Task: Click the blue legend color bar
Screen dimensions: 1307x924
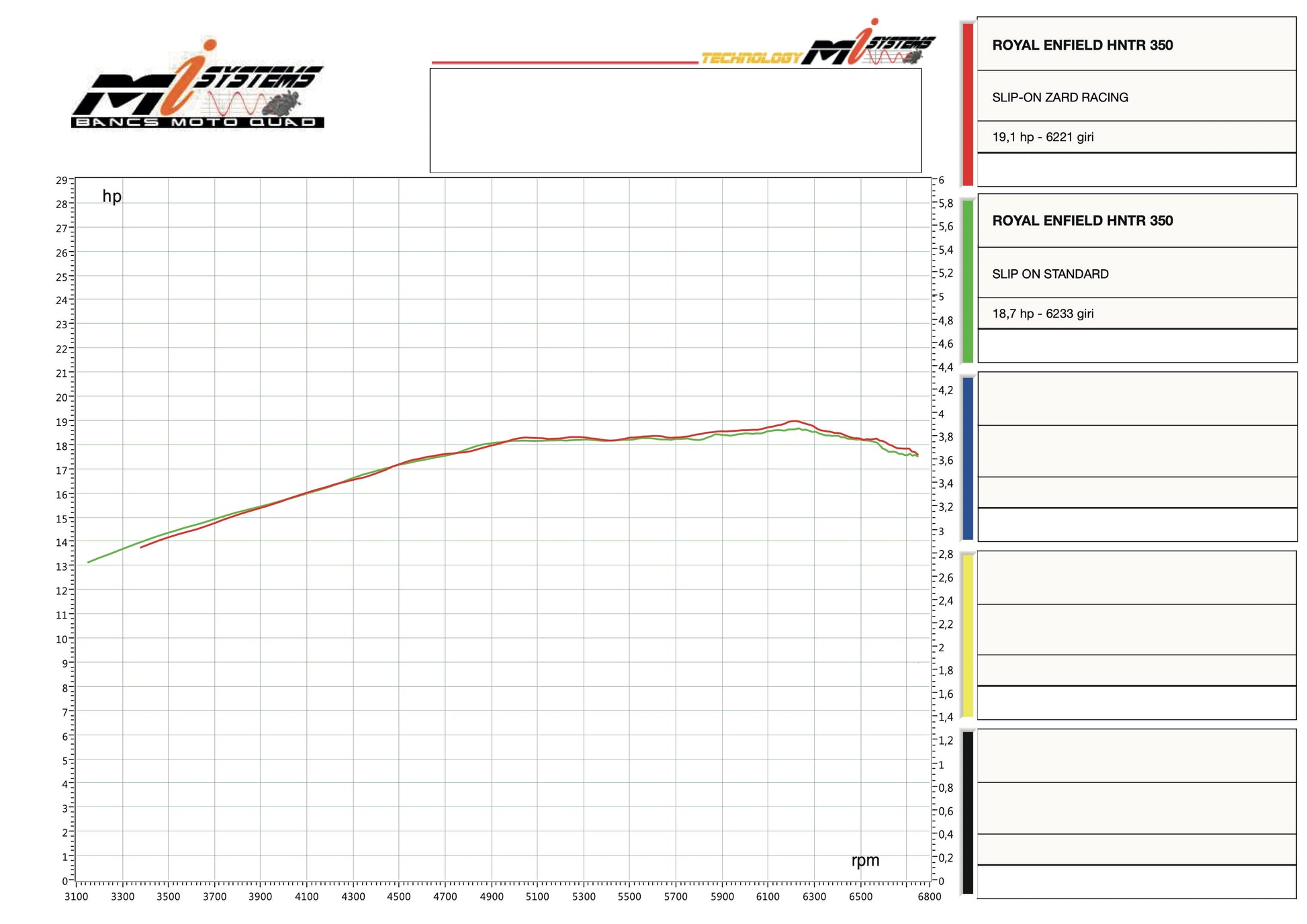Action: [x=967, y=458]
